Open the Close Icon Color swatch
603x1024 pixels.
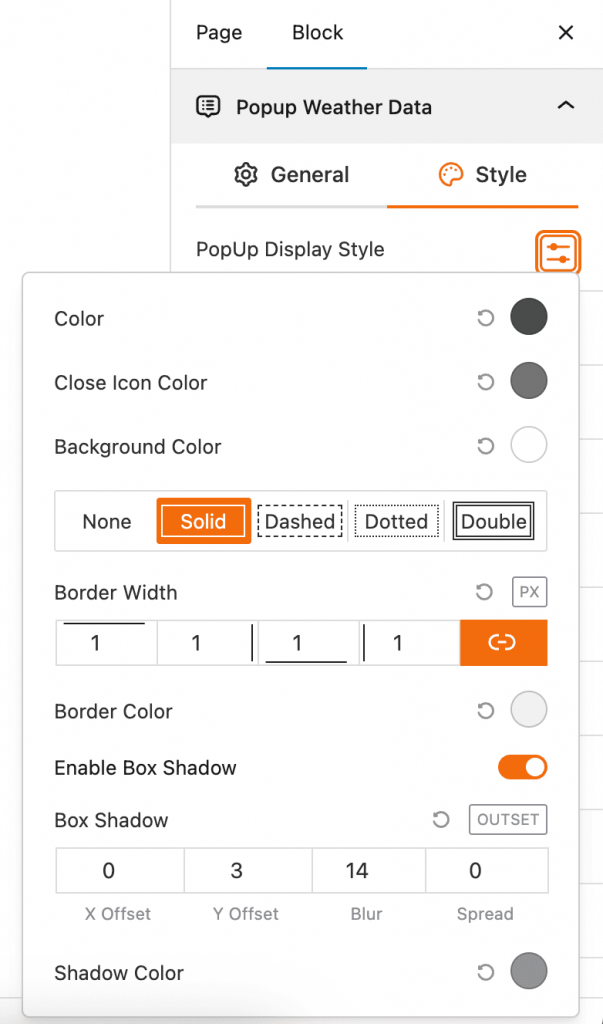tap(529, 382)
